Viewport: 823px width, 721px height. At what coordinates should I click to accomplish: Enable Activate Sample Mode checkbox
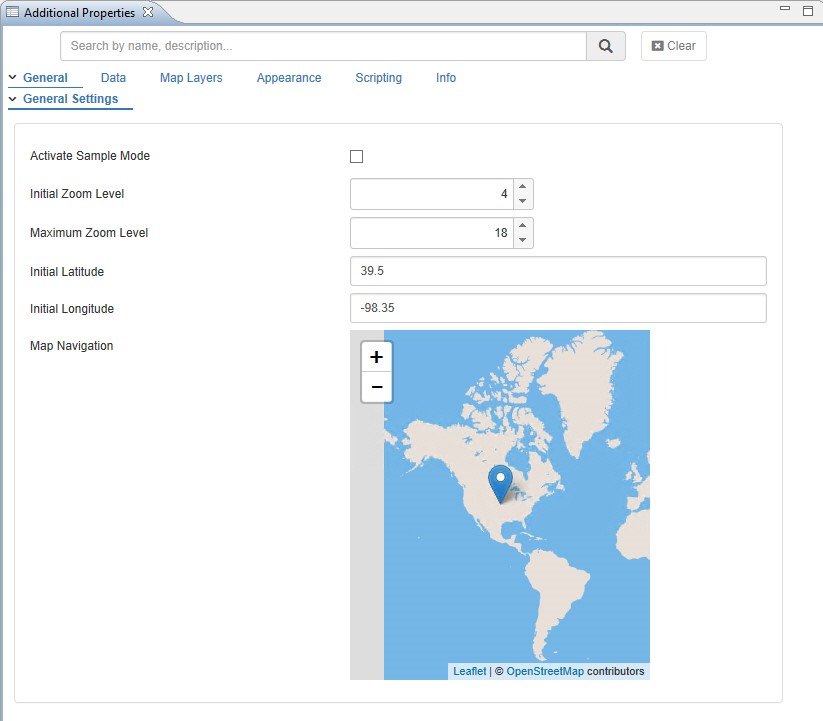(357, 156)
